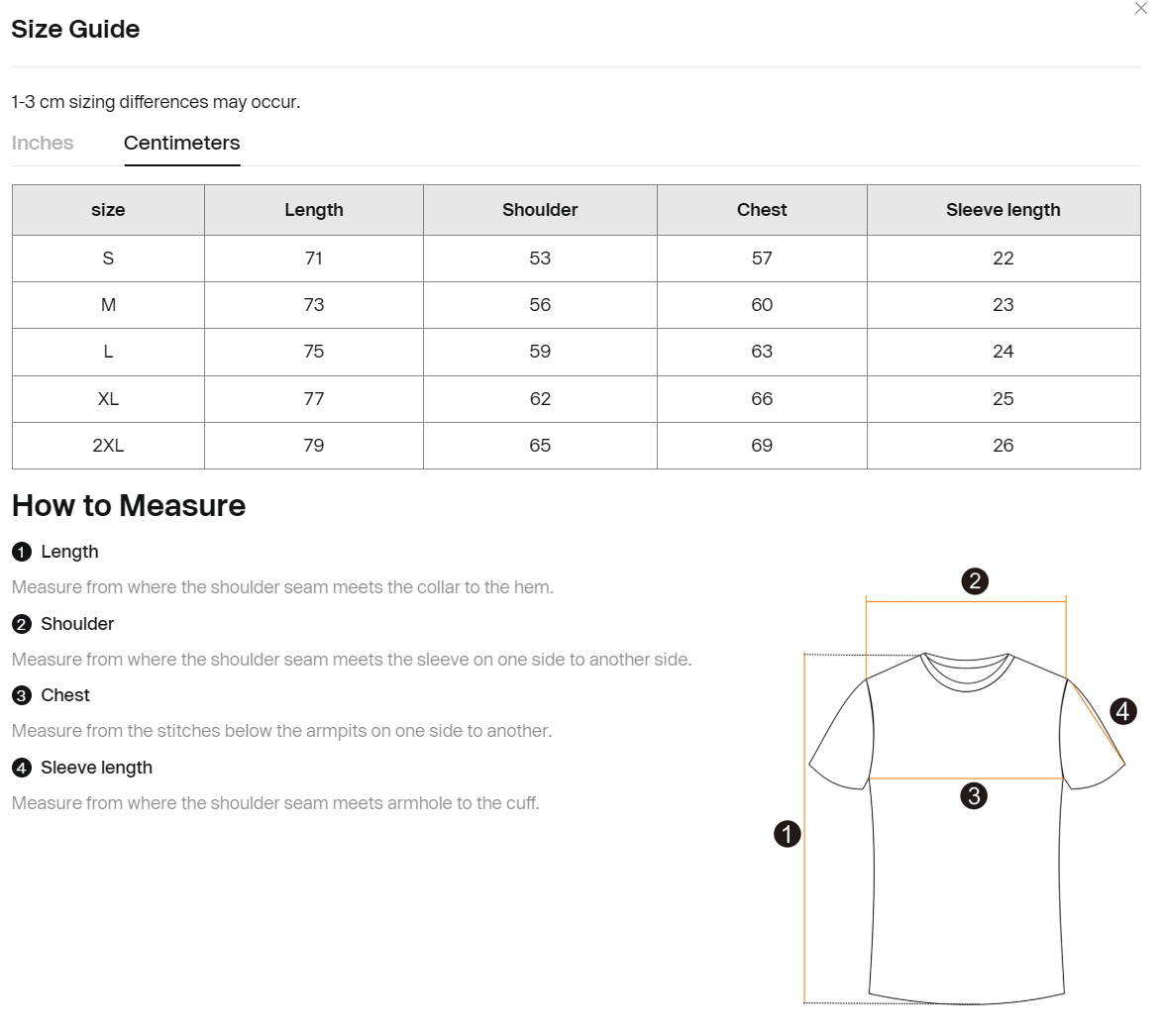Click the Sleeve length column header

[x=1003, y=210]
